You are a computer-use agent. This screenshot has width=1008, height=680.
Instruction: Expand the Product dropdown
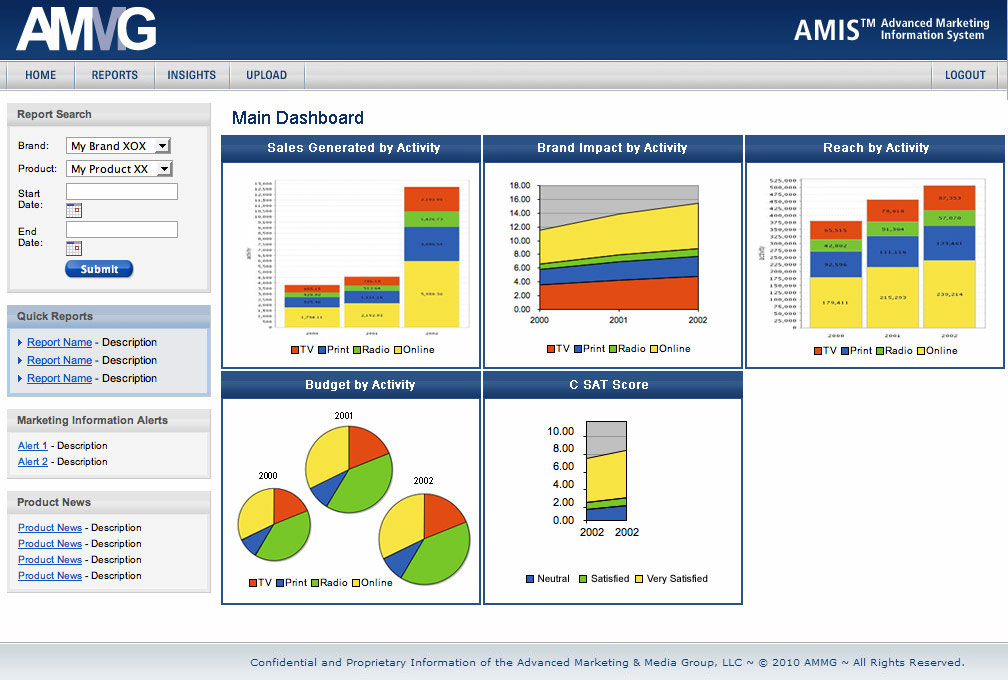(164, 169)
